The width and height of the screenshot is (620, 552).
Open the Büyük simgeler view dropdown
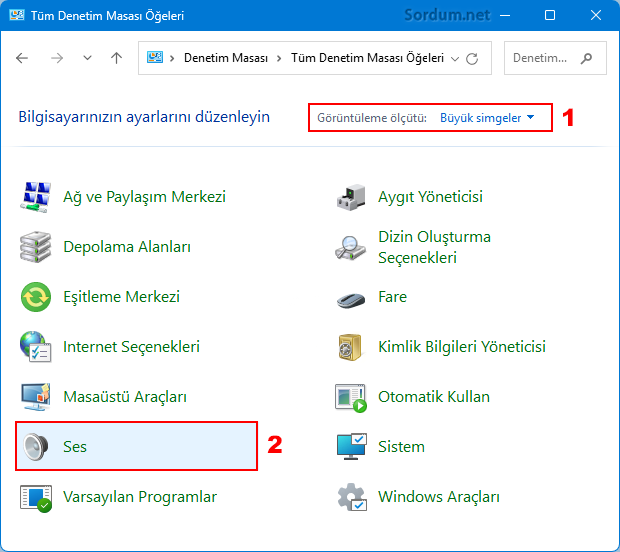pyautogui.click(x=487, y=118)
